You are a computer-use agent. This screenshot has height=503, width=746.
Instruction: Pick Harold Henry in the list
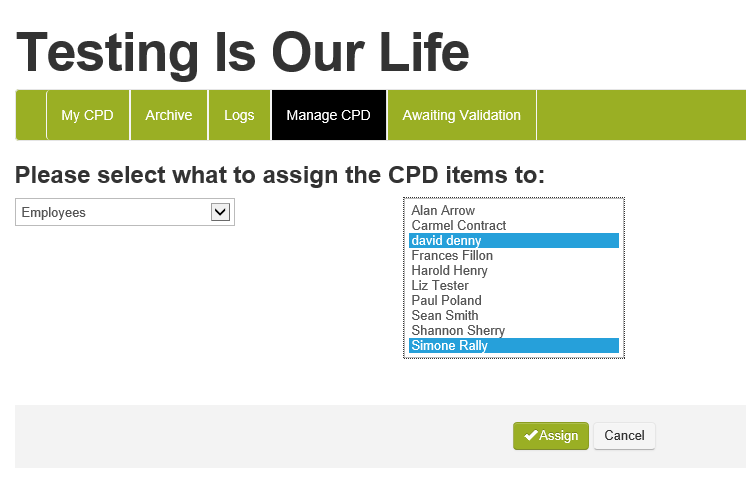click(449, 271)
